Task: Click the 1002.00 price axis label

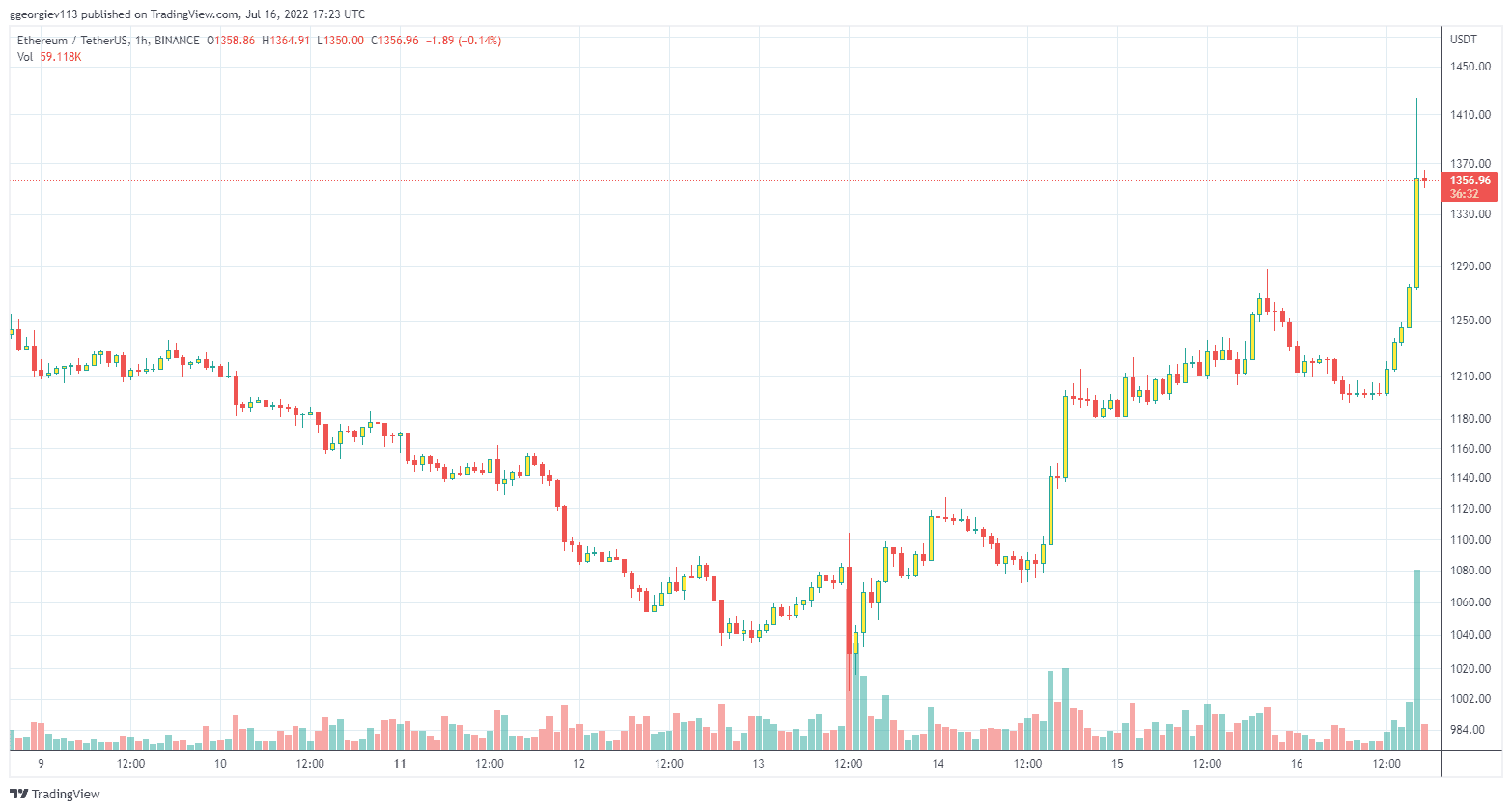Action: [1470, 699]
